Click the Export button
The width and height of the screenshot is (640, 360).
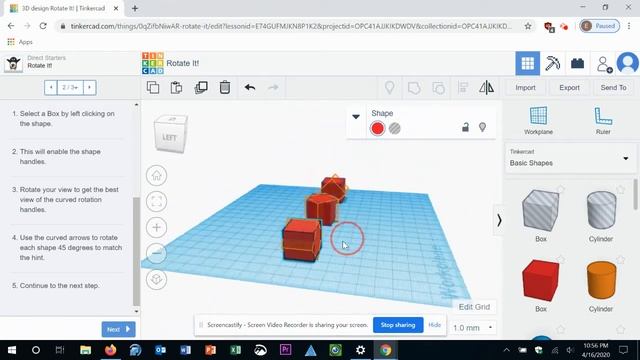(569, 87)
